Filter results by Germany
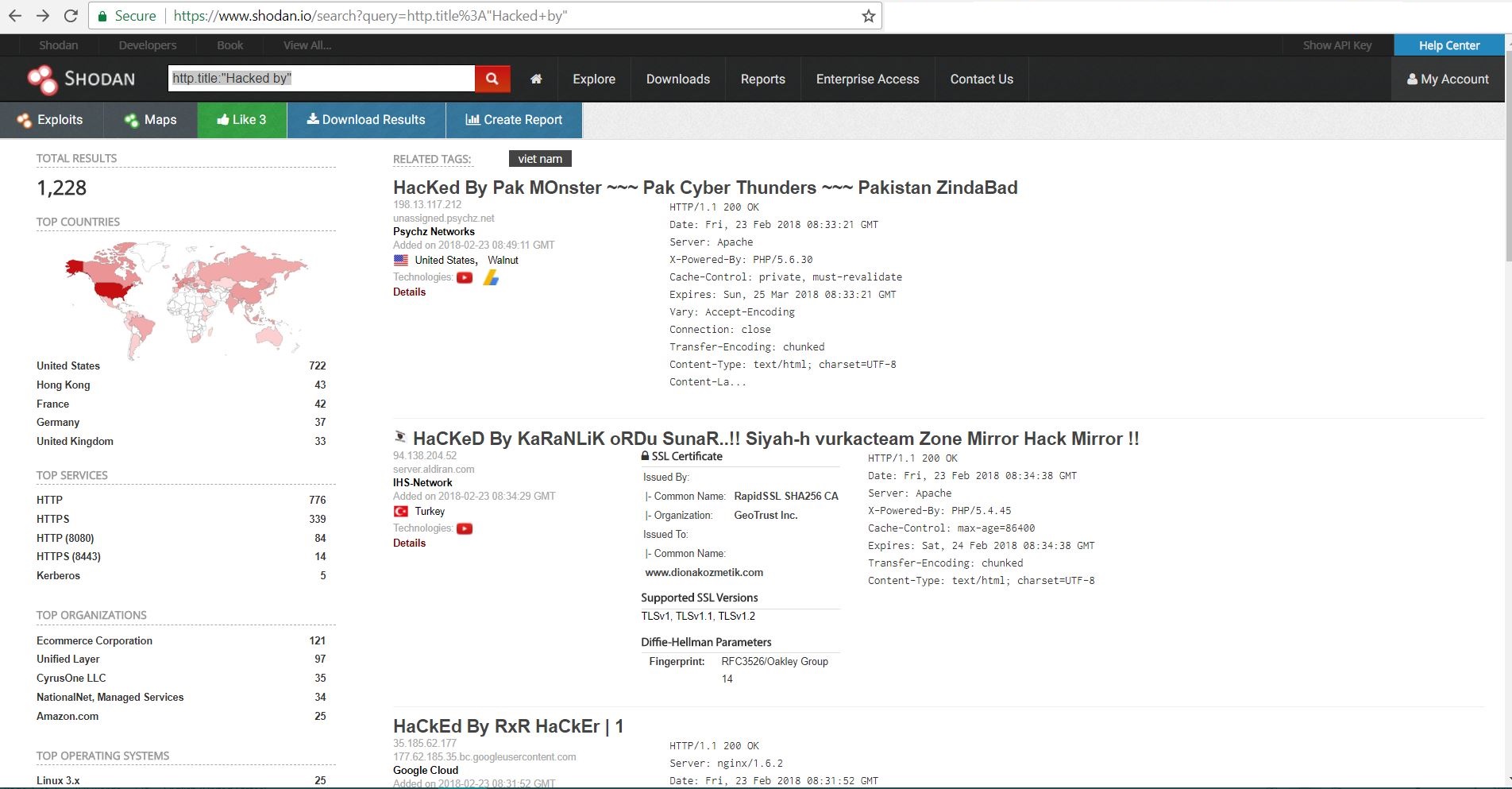1512x789 pixels. (x=58, y=422)
